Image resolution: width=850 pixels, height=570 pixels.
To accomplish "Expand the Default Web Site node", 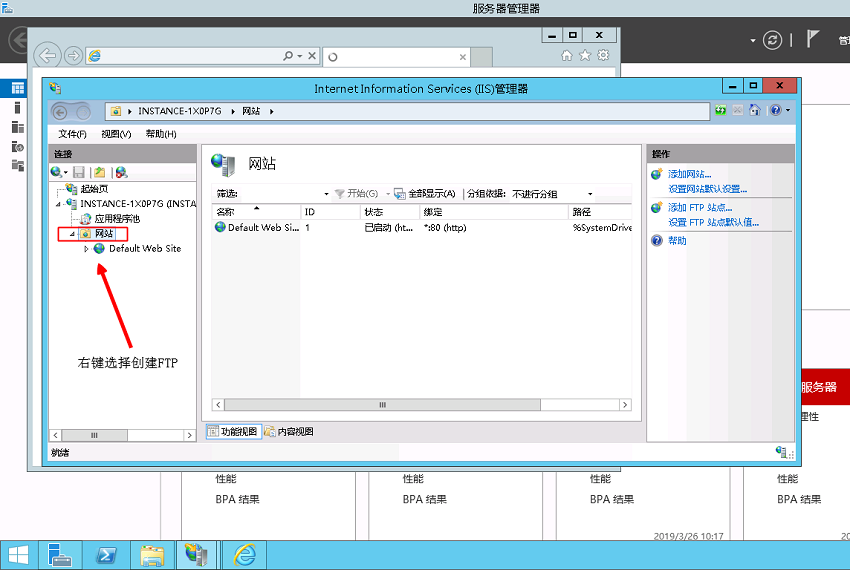I will [86, 249].
